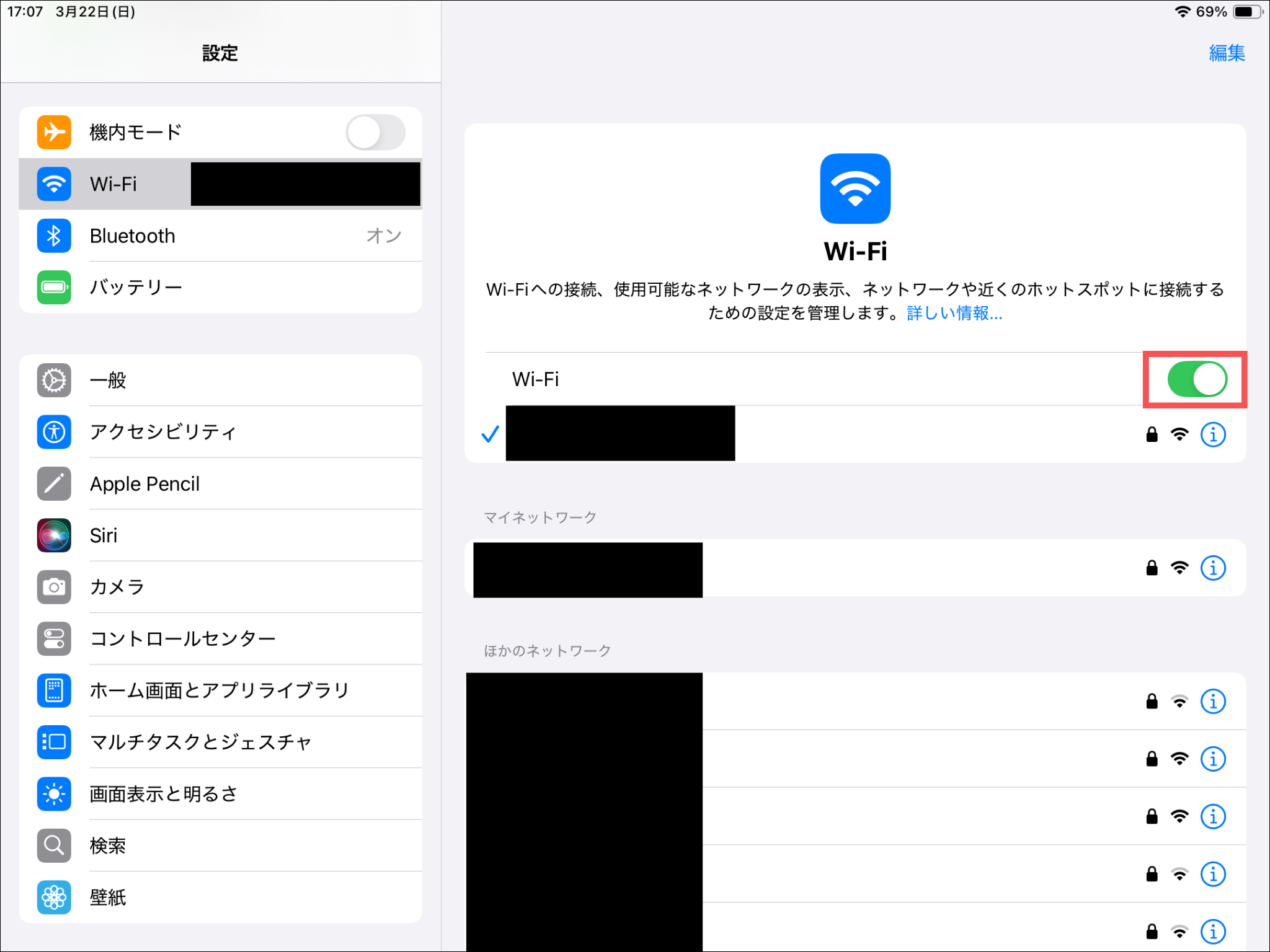Toggle the 機内モード airplane mode switch
The height and width of the screenshot is (952, 1270).
pyautogui.click(x=376, y=132)
